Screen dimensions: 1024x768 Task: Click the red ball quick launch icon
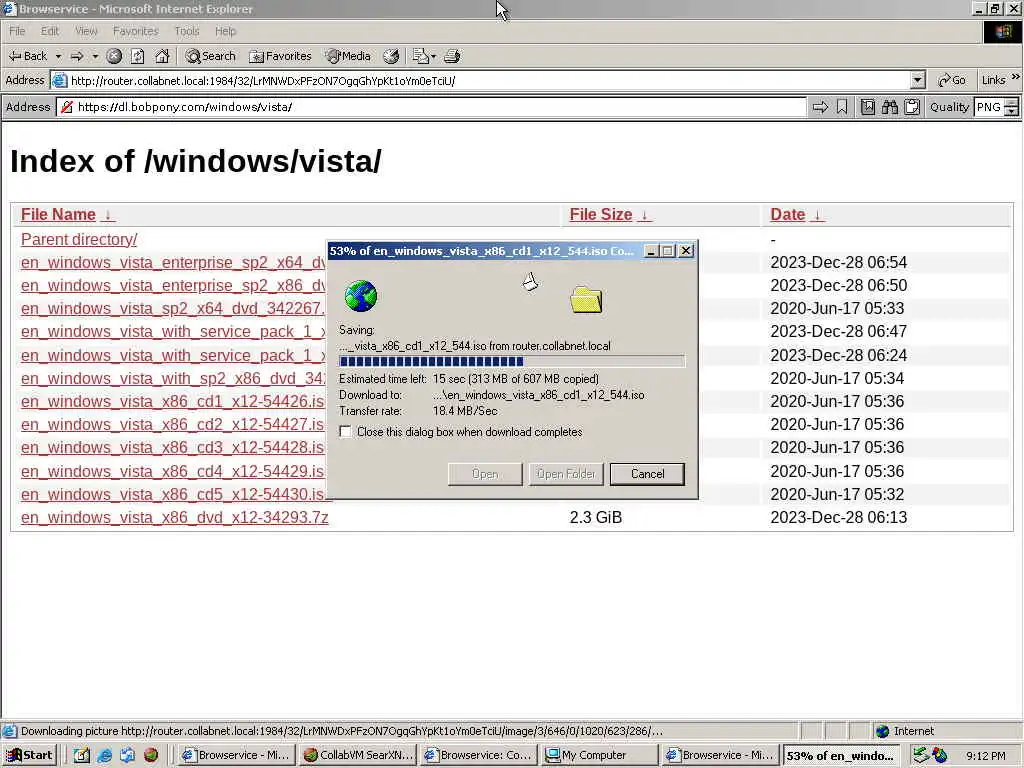[151, 755]
